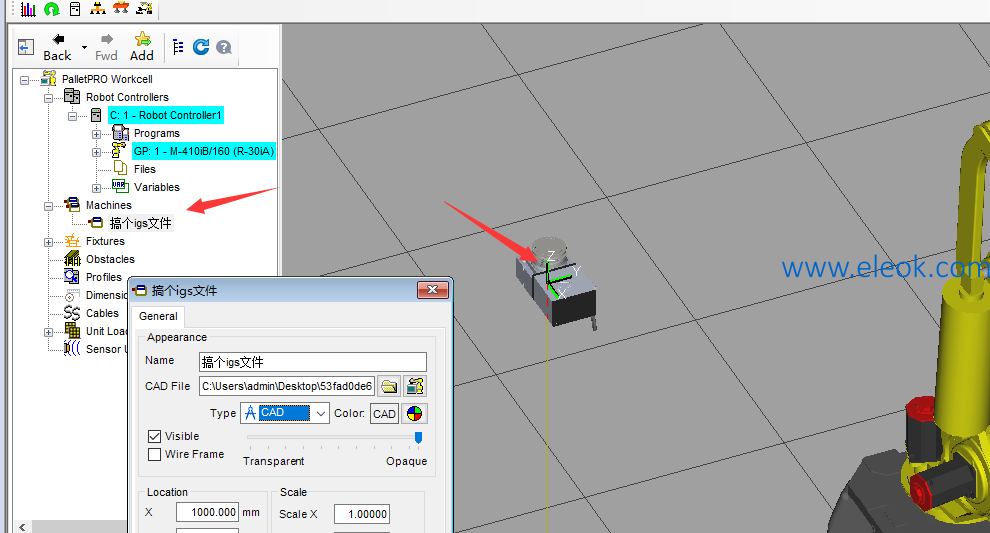Click the blue refresh icon
Screen dimensions: 990x533
pyautogui.click(x=201, y=47)
